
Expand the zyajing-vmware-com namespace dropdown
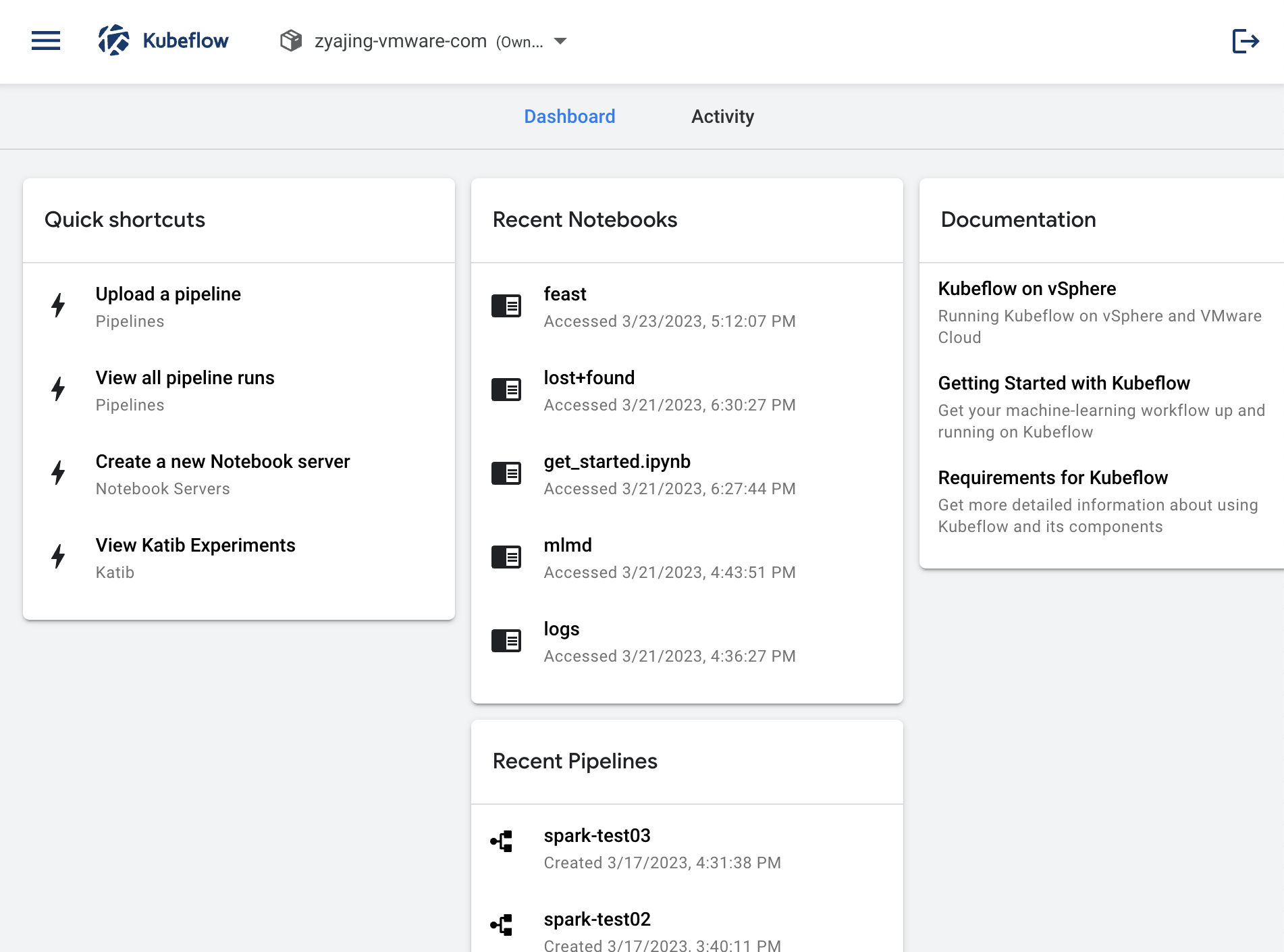click(560, 41)
